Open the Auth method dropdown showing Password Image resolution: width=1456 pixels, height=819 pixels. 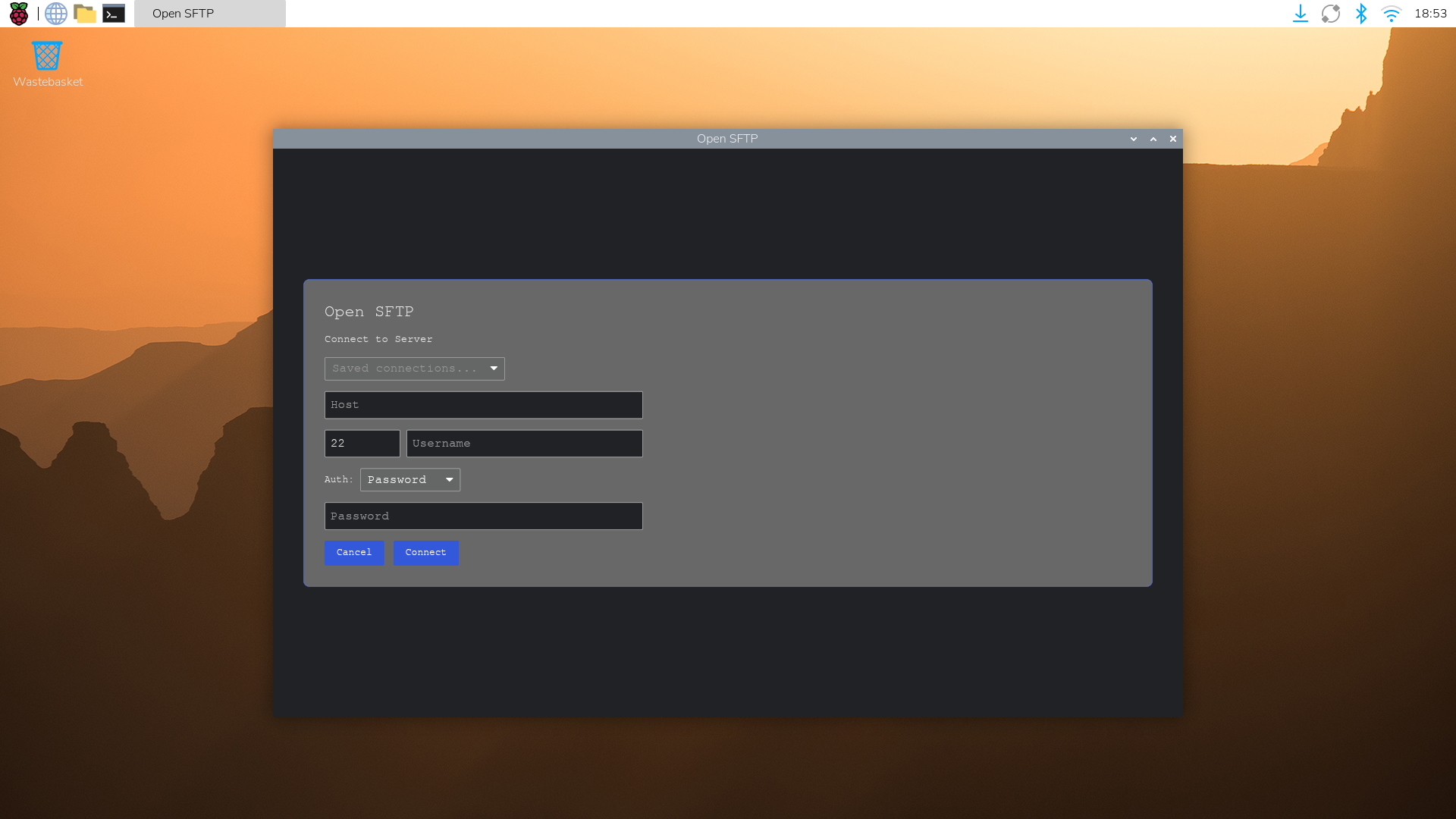[409, 479]
